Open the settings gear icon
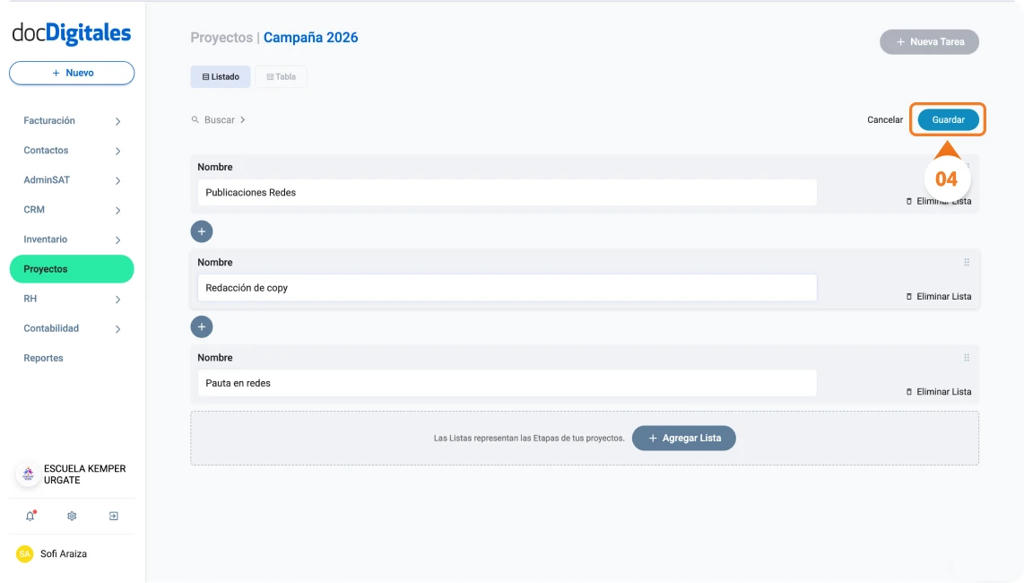 pos(71,516)
